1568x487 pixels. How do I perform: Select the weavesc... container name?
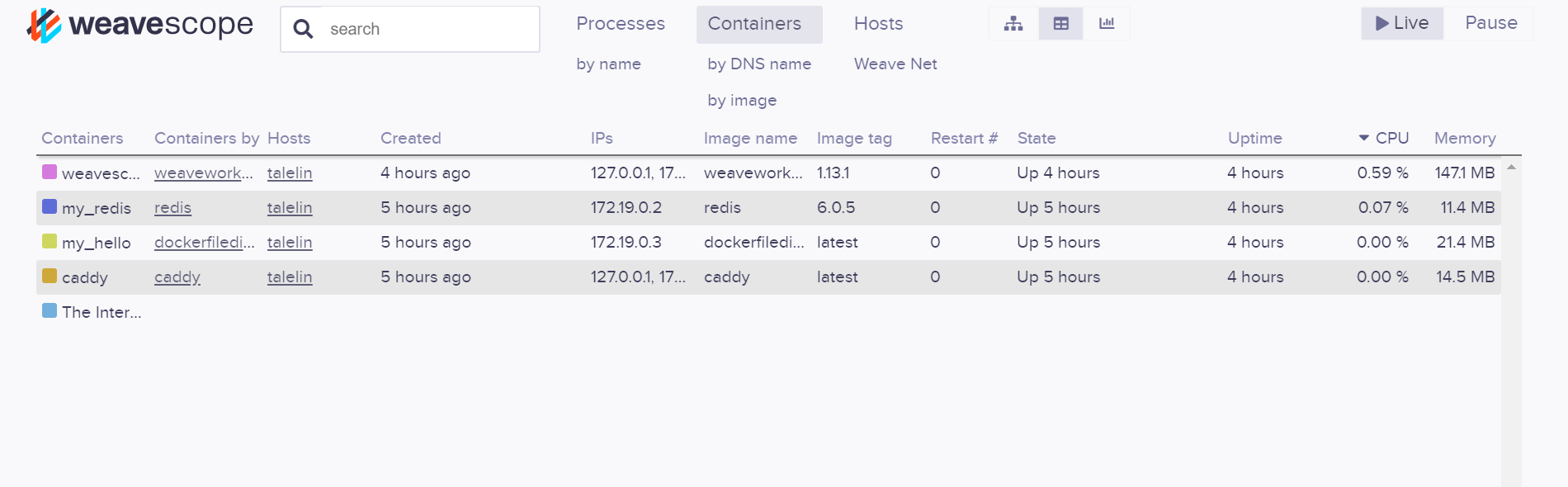click(101, 173)
